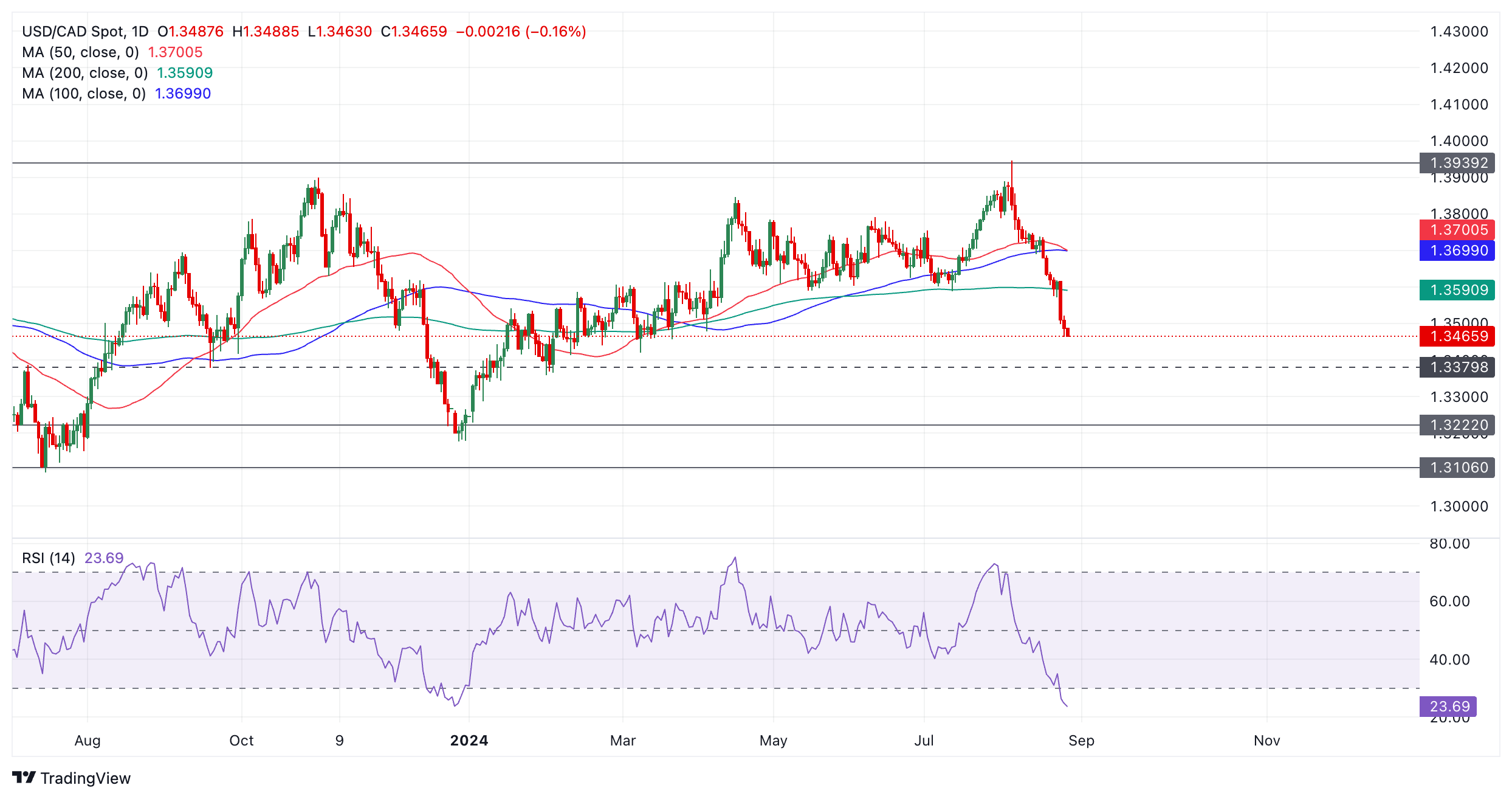Click the MA (200, close, 0) legend

(x=85, y=73)
